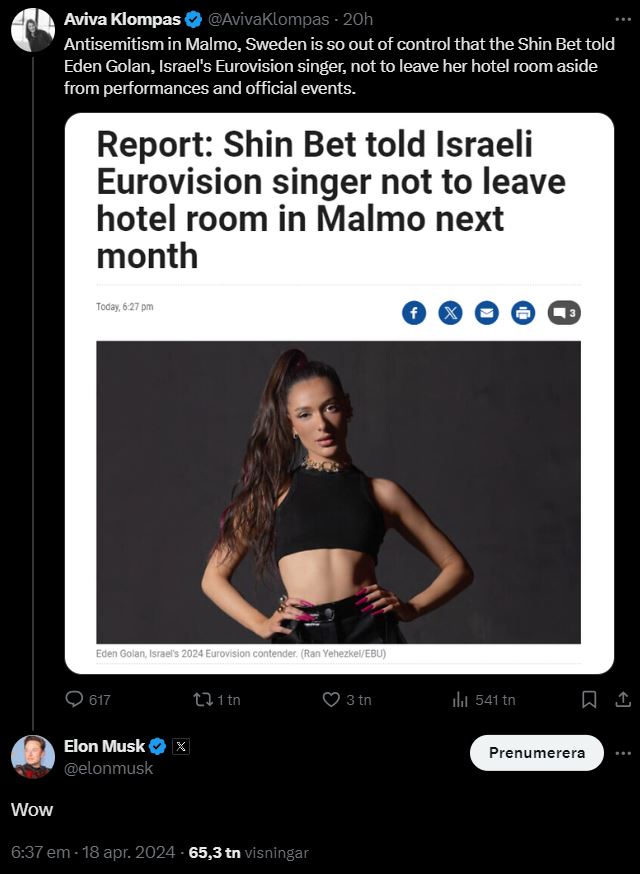Screen dimensions: 640x874
Task: Open Aviva Klompas's profile picture
Action: [x=33, y=30]
